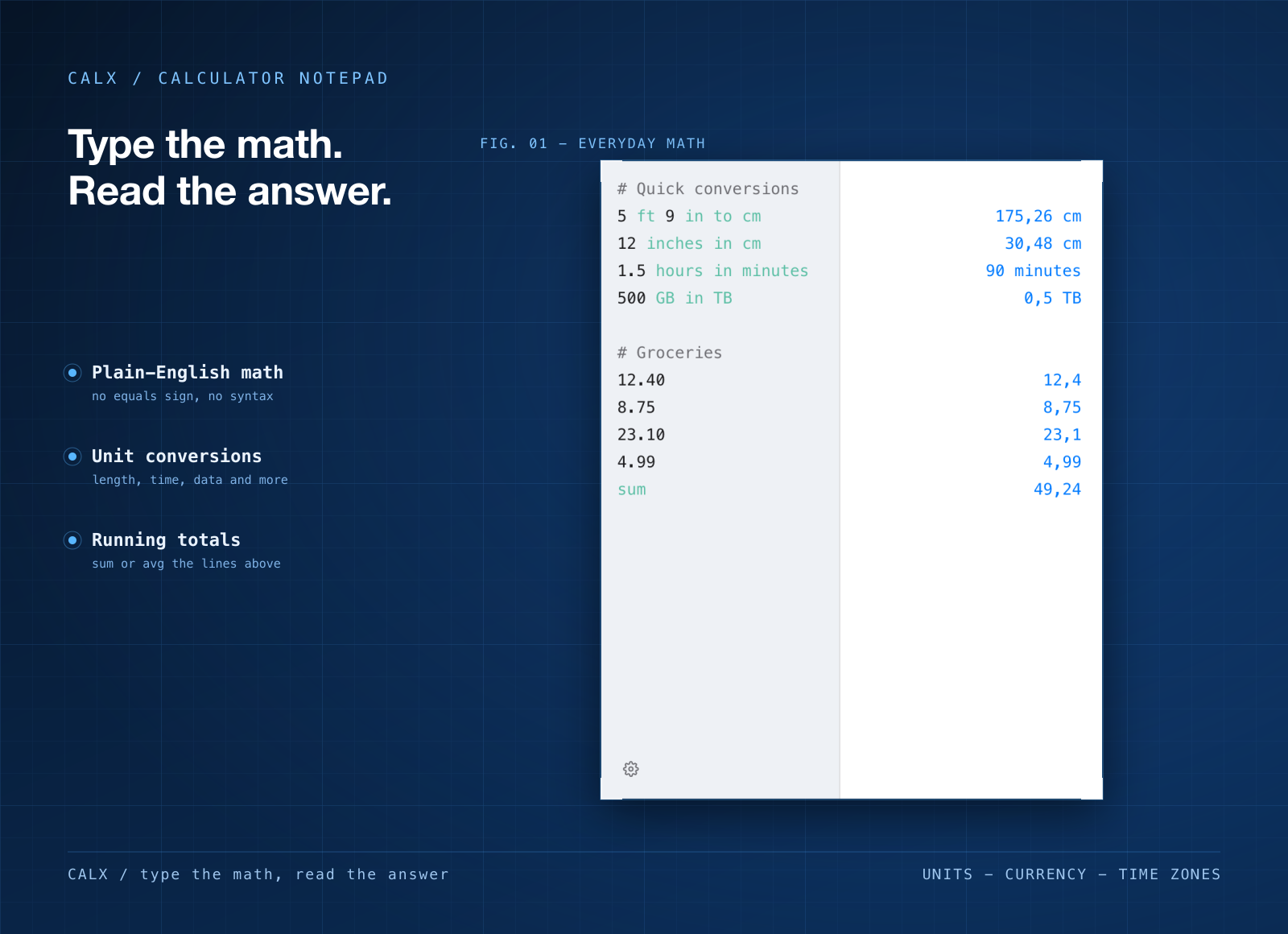Viewport: 1288px width, 934px height.
Task: Click the result '8,75'
Action: pyautogui.click(x=1063, y=407)
